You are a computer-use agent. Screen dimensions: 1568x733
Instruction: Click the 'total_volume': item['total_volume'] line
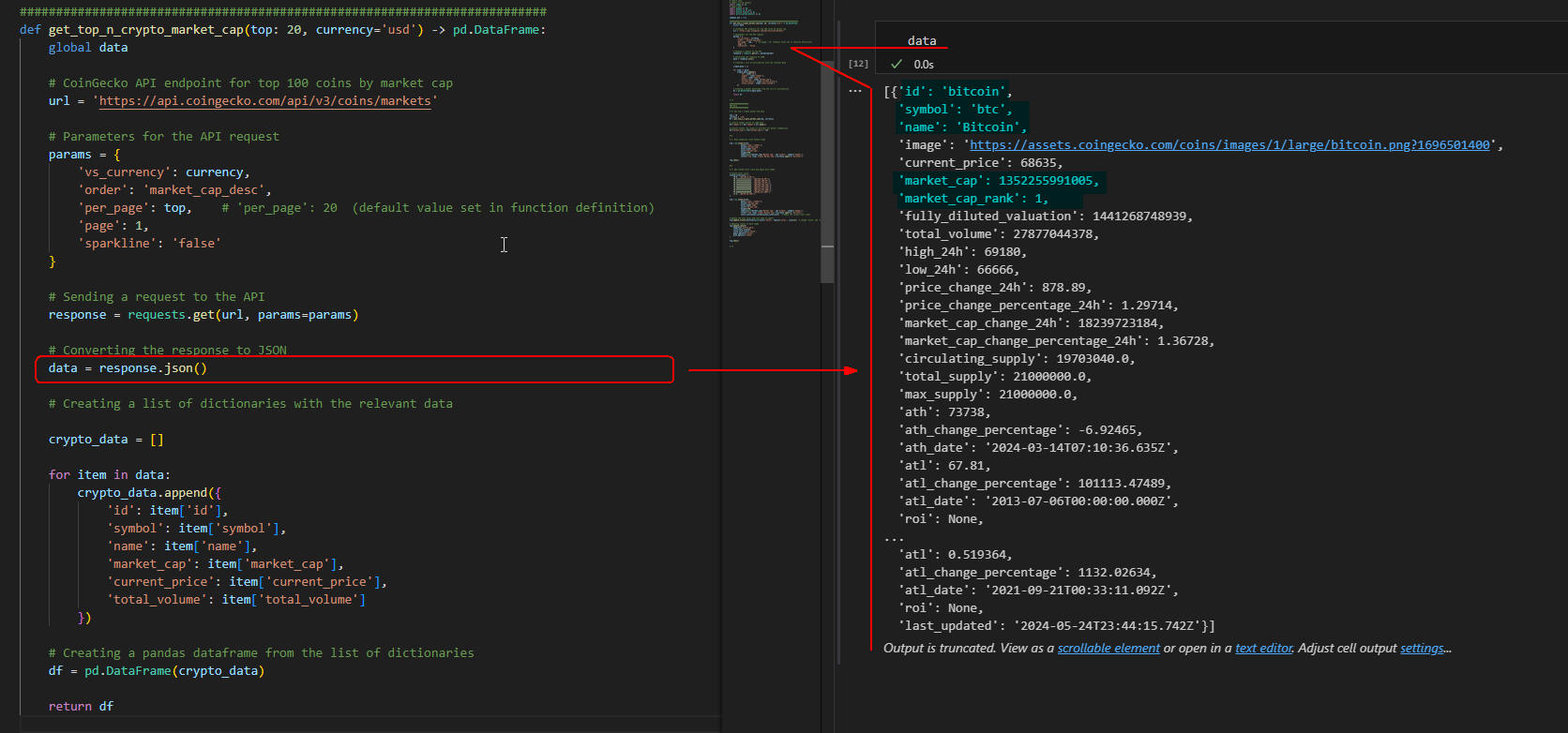[x=236, y=600]
